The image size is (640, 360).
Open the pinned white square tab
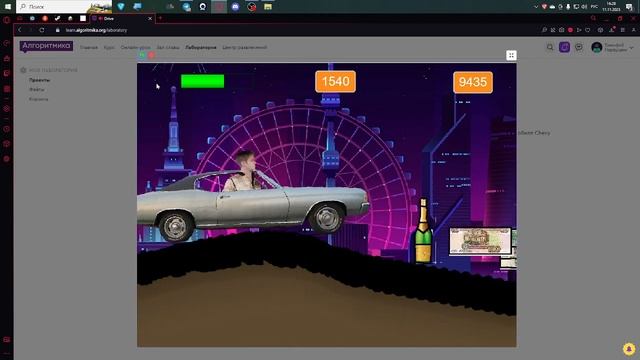83,18
